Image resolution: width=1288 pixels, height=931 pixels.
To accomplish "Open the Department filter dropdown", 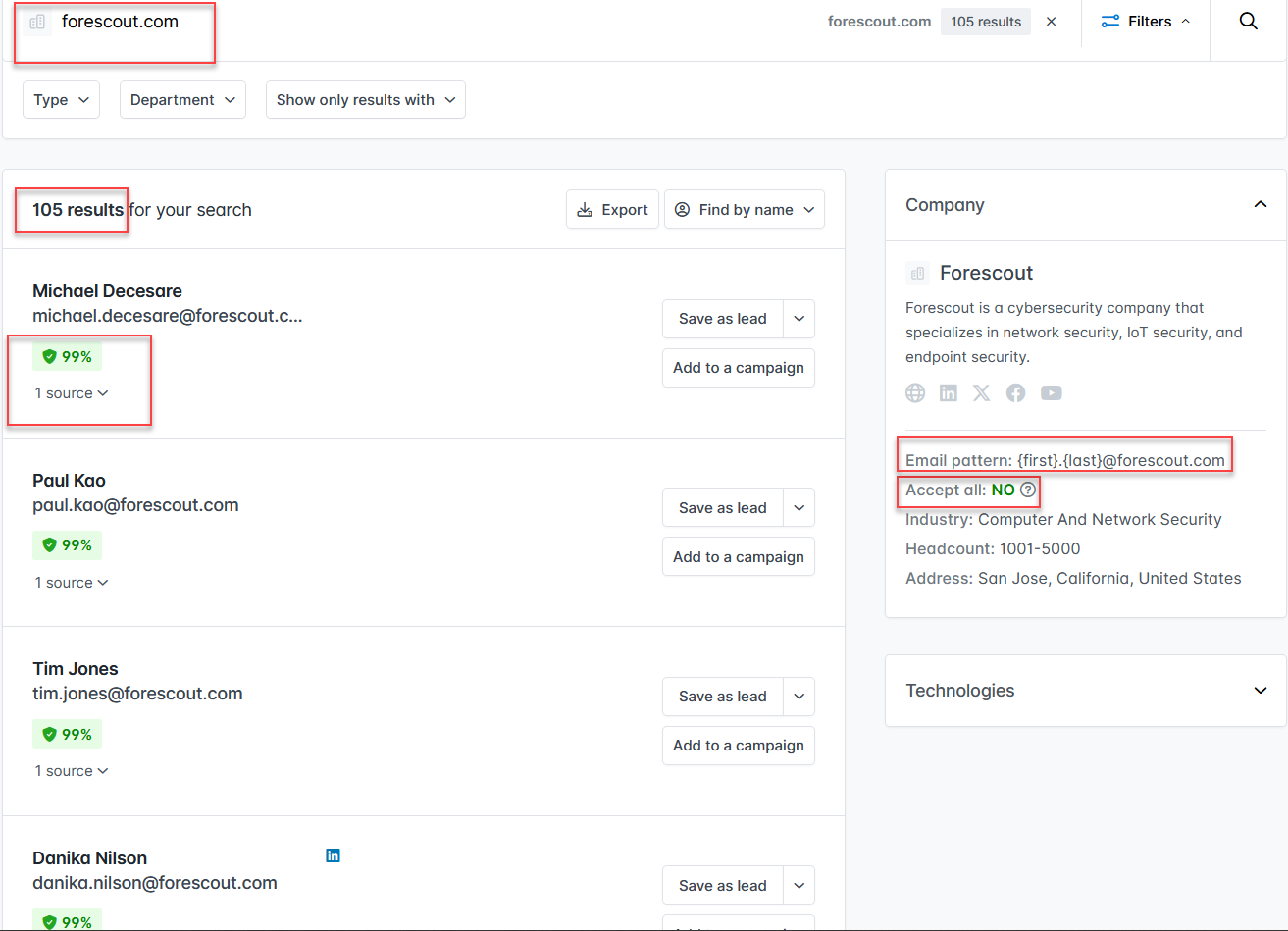I will (182, 100).
